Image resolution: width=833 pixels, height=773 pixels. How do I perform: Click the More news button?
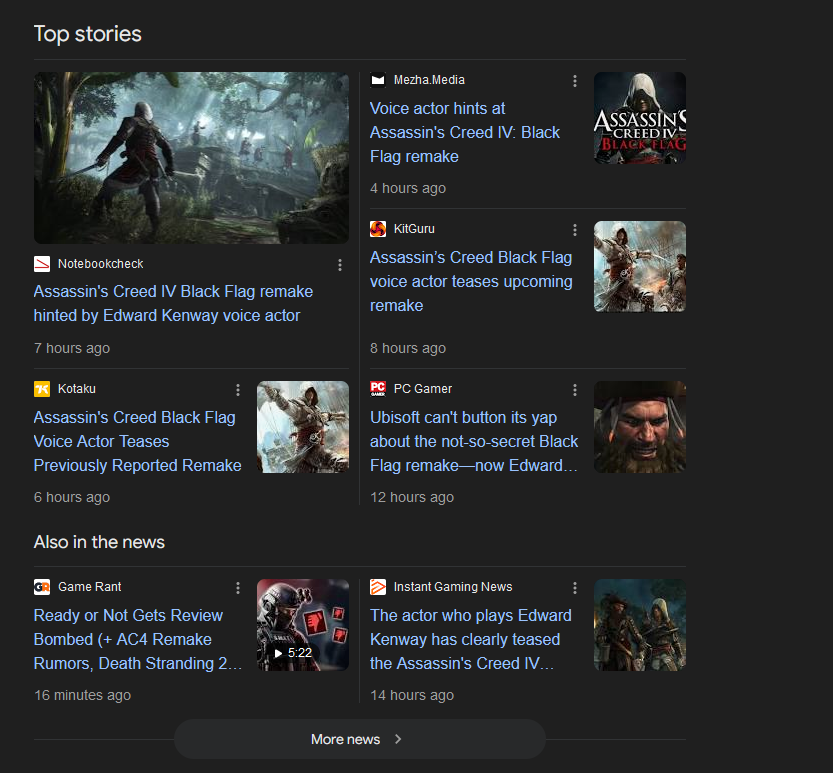360,739
